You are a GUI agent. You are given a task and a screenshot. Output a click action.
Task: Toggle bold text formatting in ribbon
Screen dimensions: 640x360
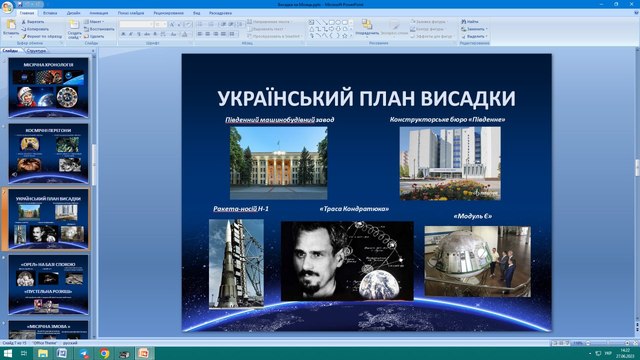(x=123, y=34)
